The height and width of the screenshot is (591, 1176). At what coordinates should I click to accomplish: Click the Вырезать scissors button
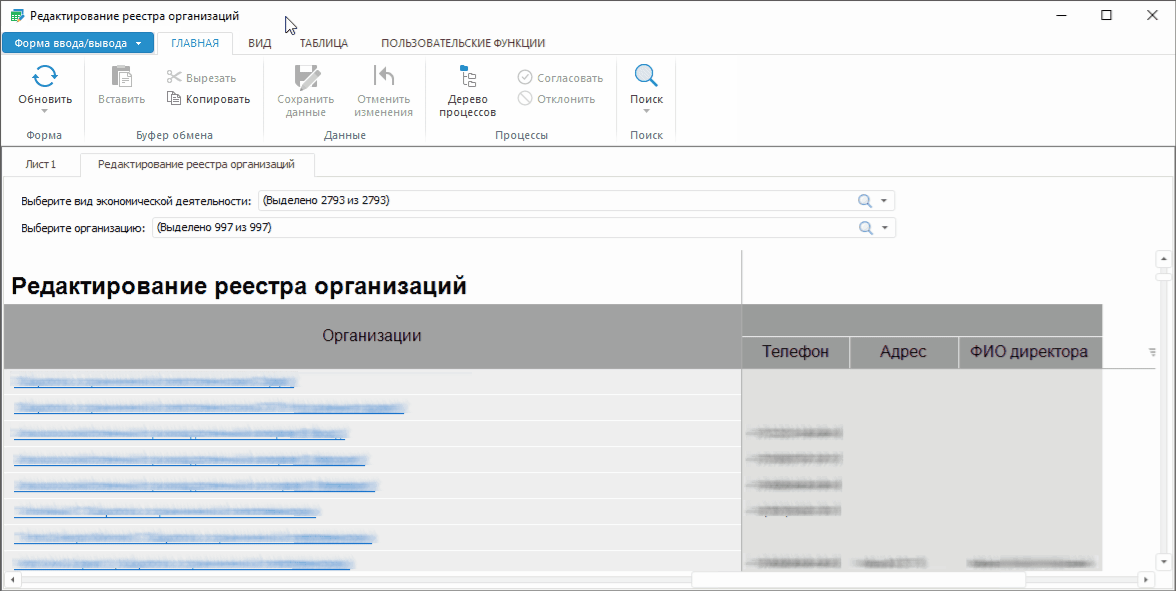201,78
